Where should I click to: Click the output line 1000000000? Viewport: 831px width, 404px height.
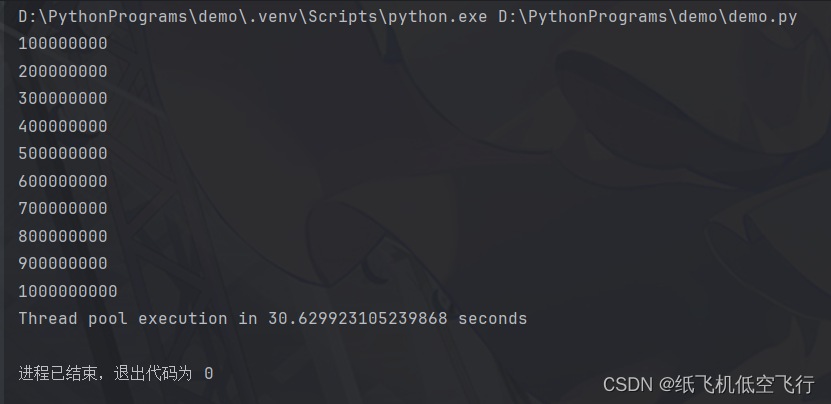tap(68, 291)
